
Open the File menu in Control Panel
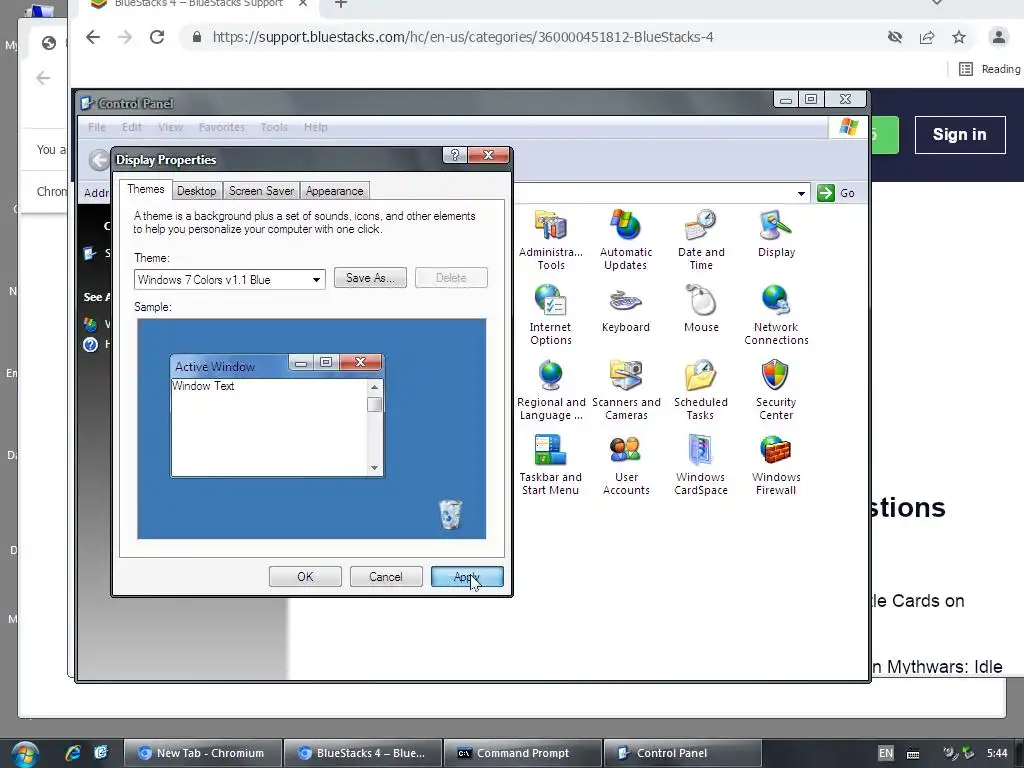tap(97, 127)
